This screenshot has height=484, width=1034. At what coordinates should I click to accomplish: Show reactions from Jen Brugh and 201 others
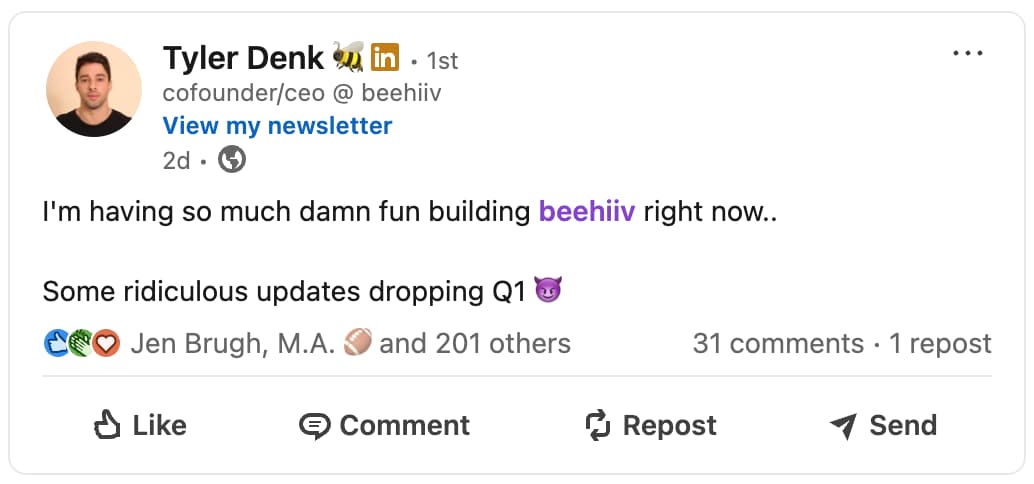coord(350,344)
